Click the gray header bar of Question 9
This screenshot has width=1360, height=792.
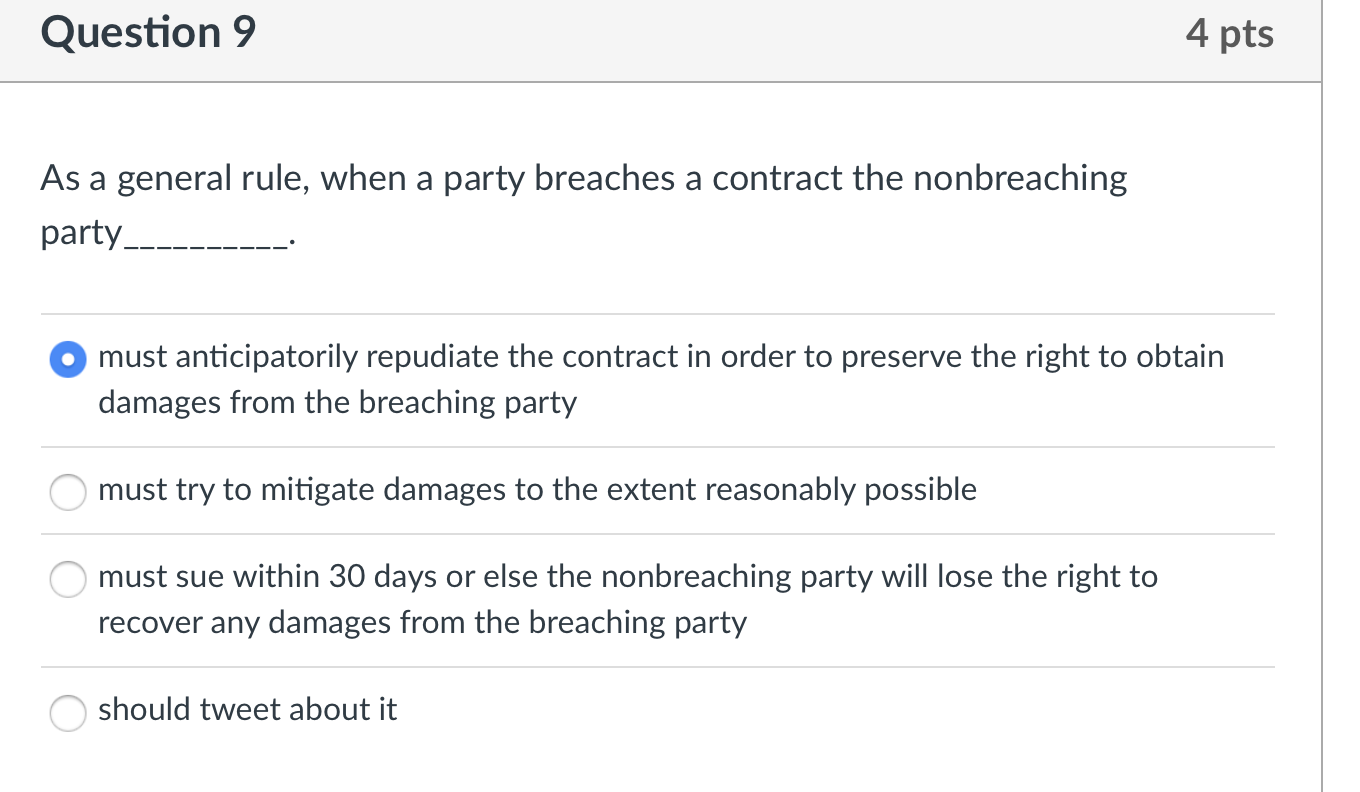[x=660, y=40]
